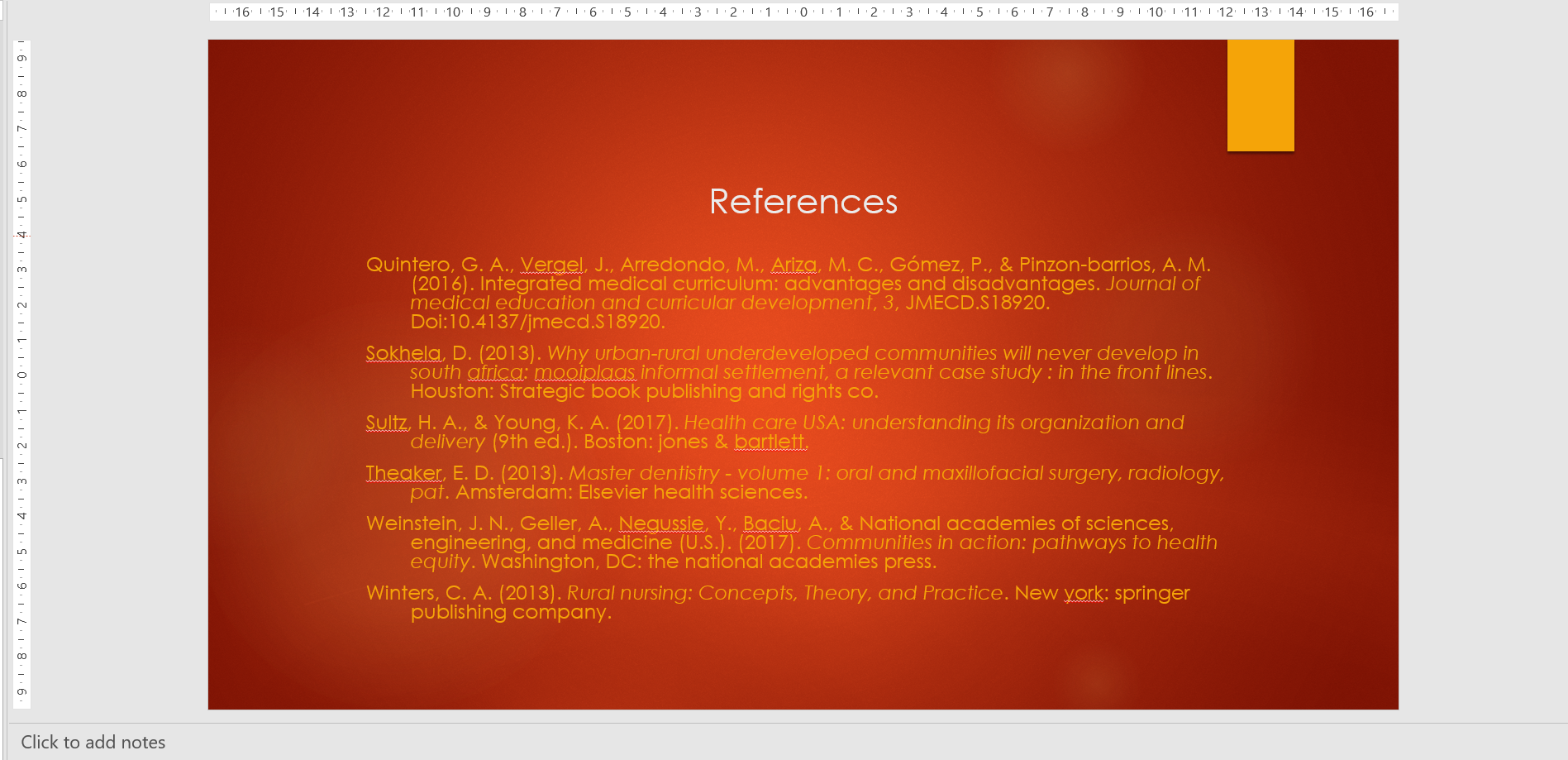This screenshot has height=760, width=1568.
Task: Click the Theaker, E. D. reference entry
Action: click(795, 482)
